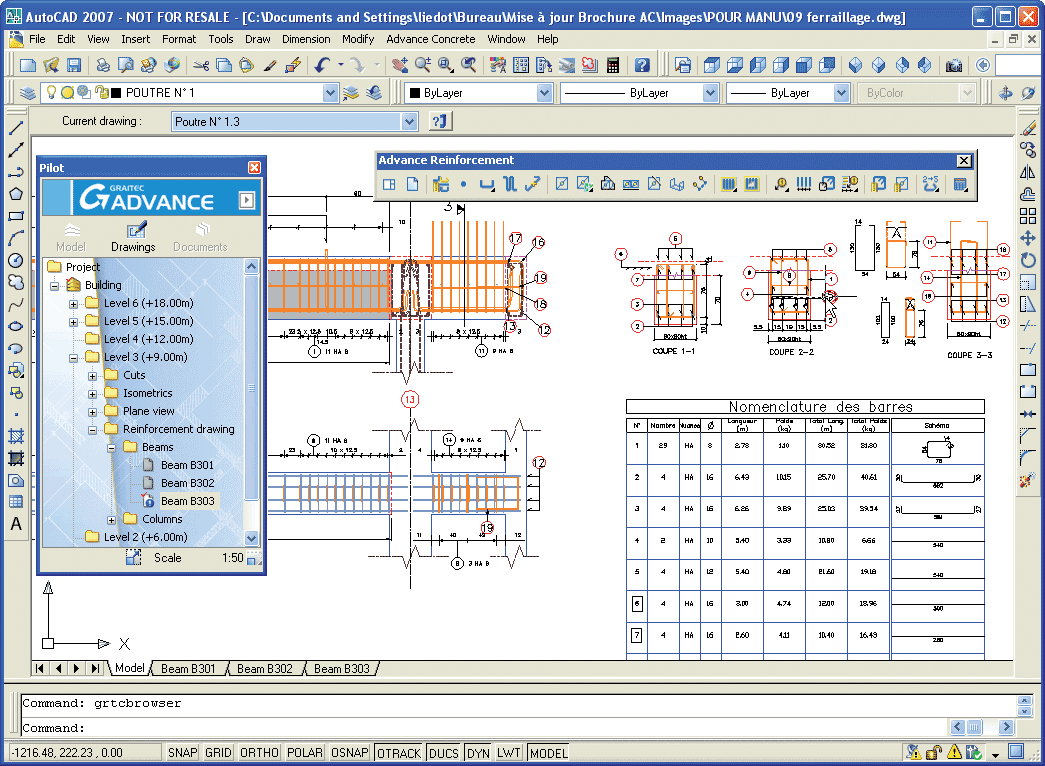The image size is (1045, 766).
Task: Select the Line draw tool
Action: click(16, 128)
